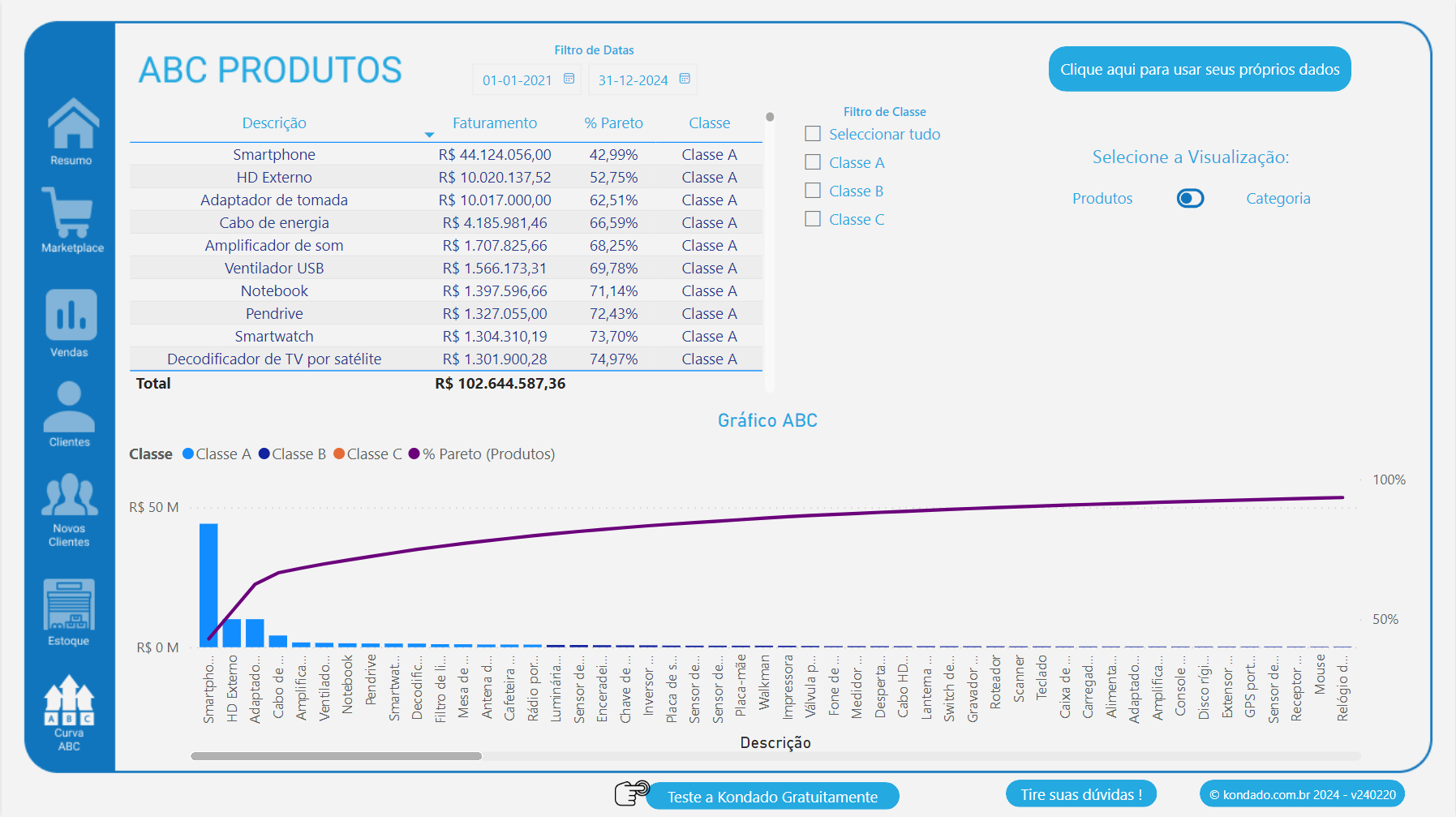Enable the Seleccionar tudo checkbox
This screenshot has width=1456, height=817.
[x=812, y=133]
